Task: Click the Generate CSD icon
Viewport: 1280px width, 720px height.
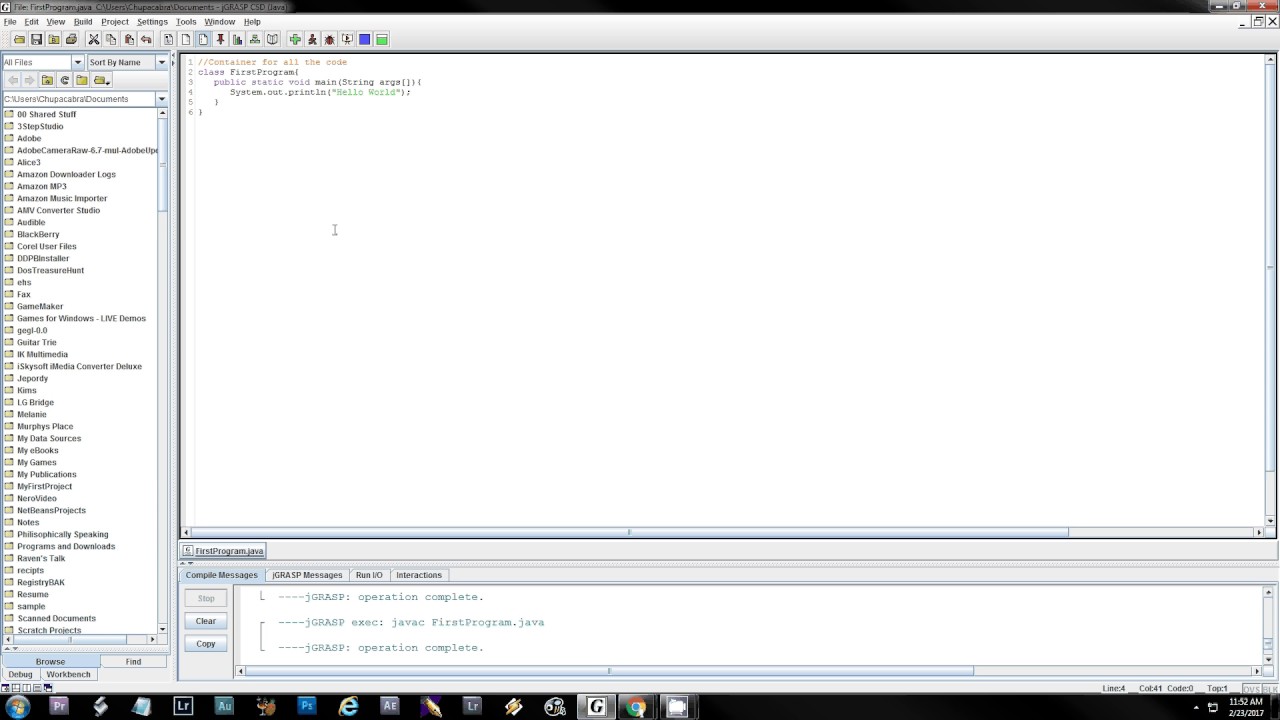Action: pyautogui.click(x=168, y=39)
